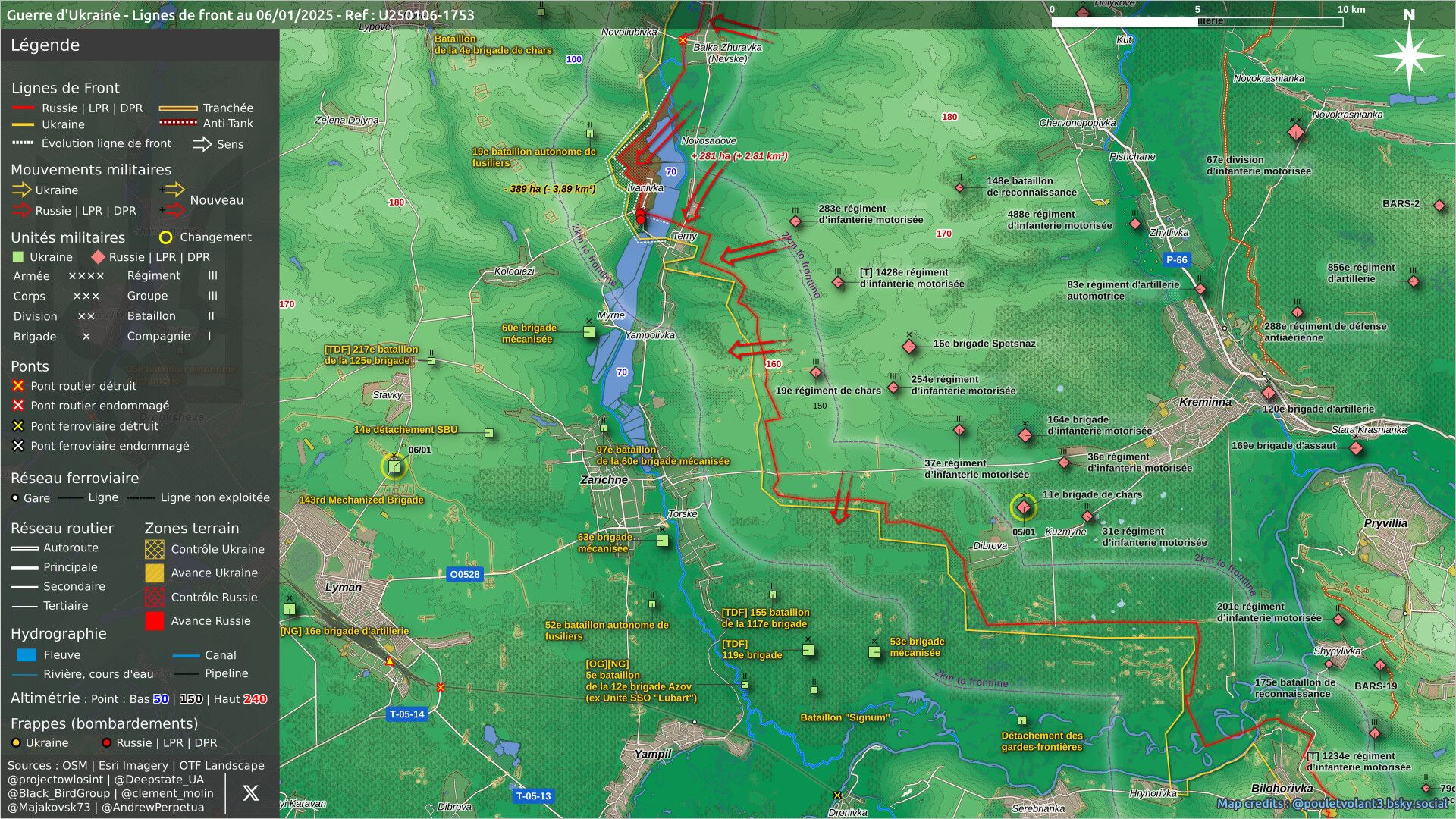Click the Stara Krasnianka label
This screenshot has height=819, width=1456.
tap(1369, 429)
